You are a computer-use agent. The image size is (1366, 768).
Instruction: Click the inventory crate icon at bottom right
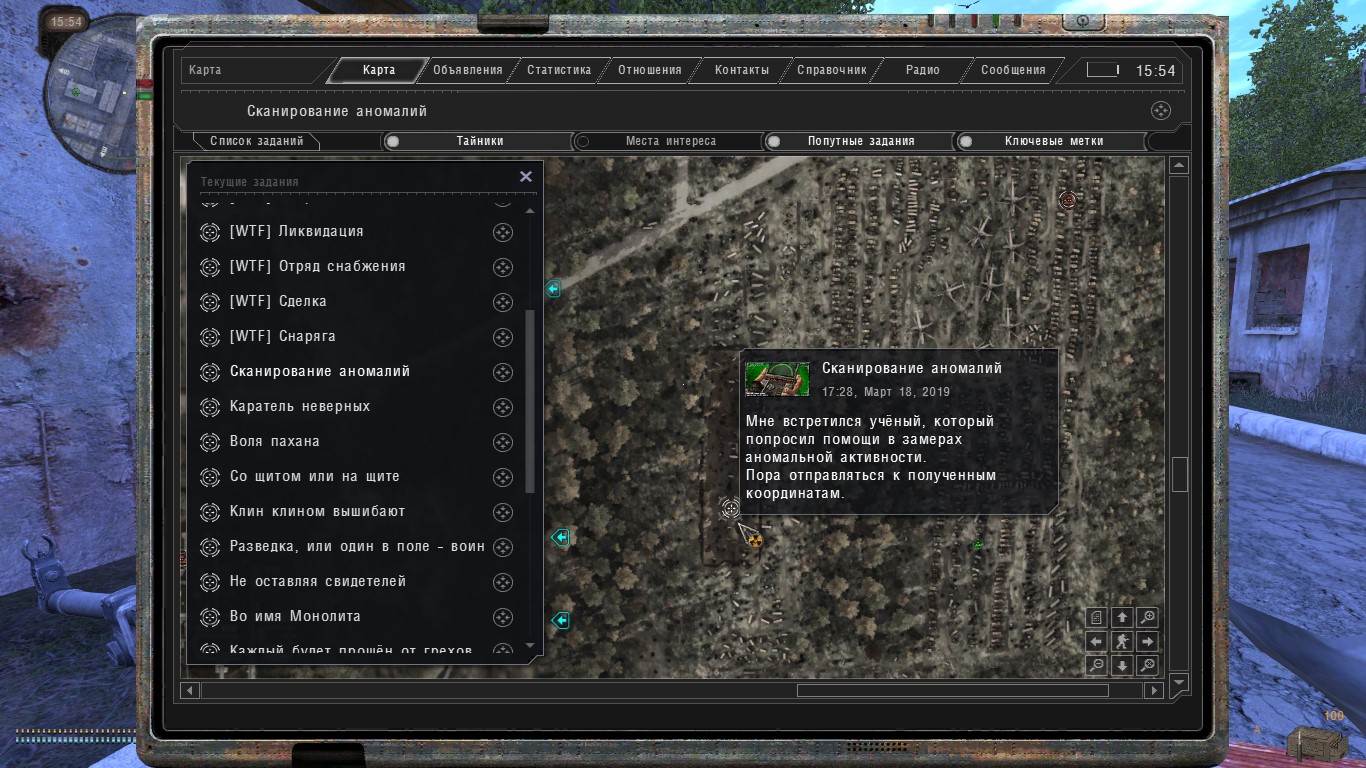pyautogui.click(x=1316, y=743)
